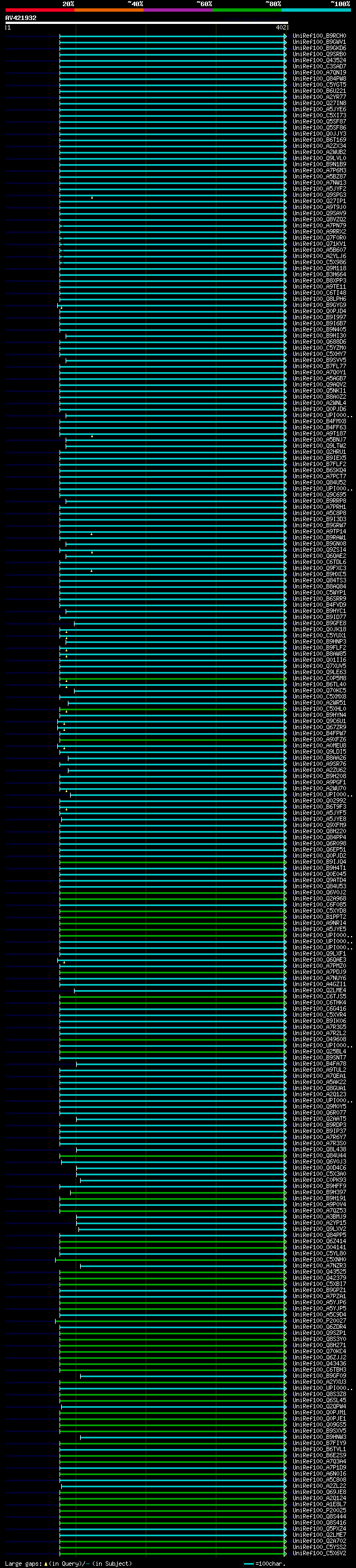Select the UniRef100_A7QNI9 entry
This screenshot has height=1568, width=356.
[319, 72]
